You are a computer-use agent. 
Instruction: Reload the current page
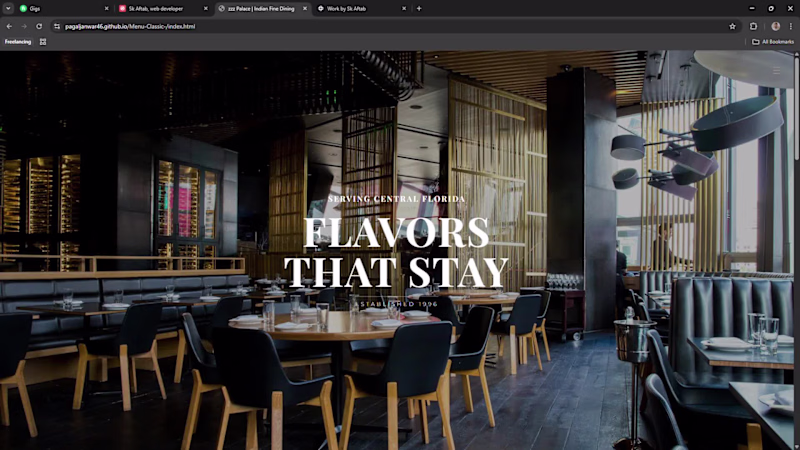click(x=39, y=26)
